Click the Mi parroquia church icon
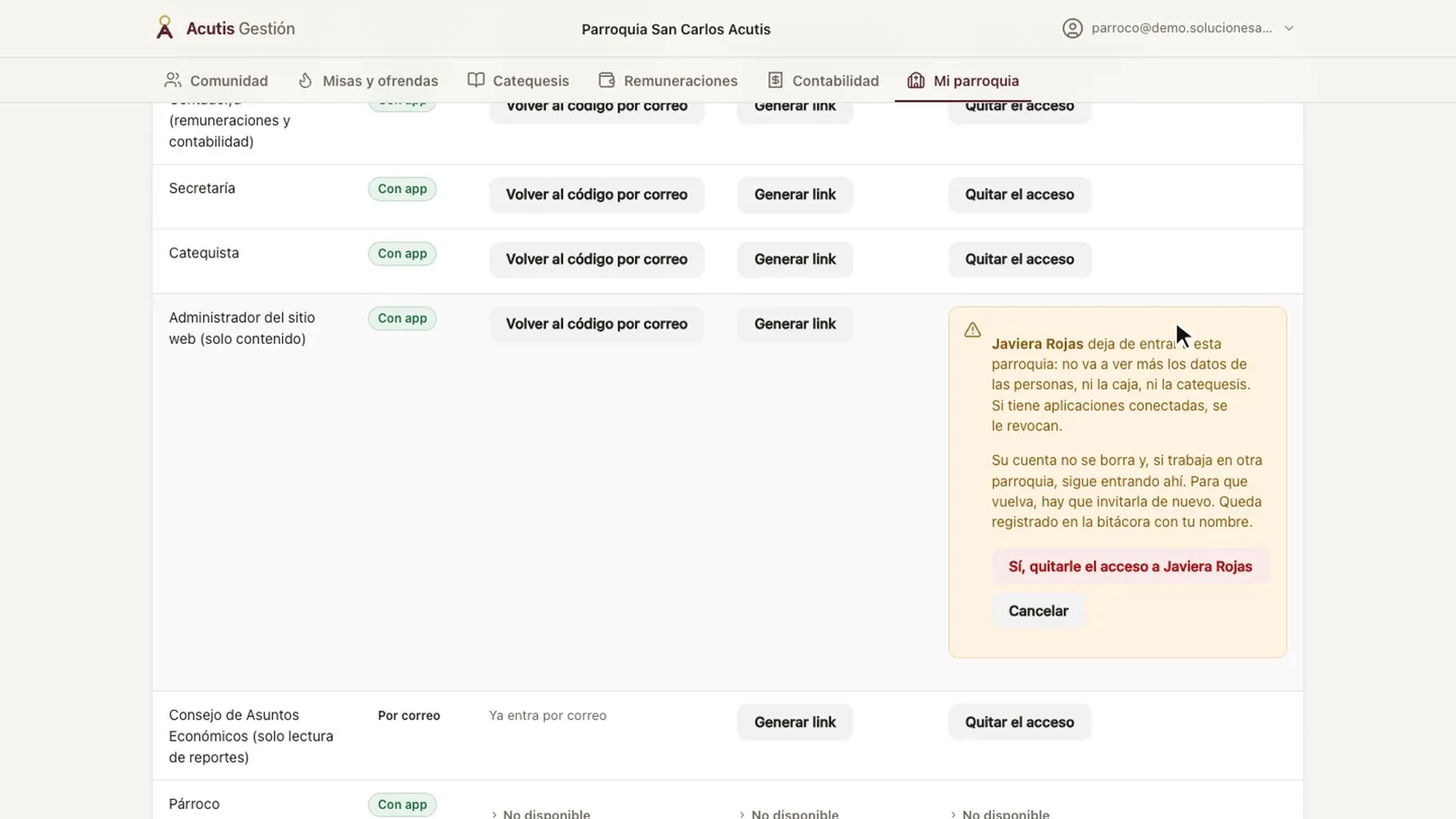This screenshot has width=1456, height=819. point(915,80)
